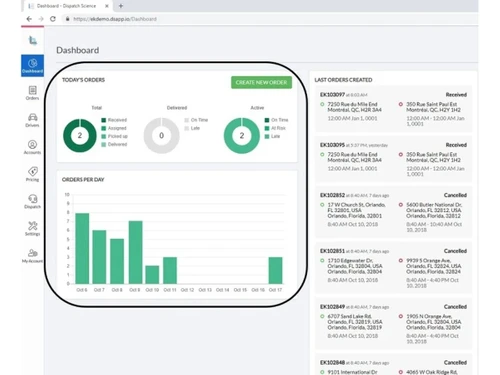Open order EK103095 link

[x=332, y=145]
